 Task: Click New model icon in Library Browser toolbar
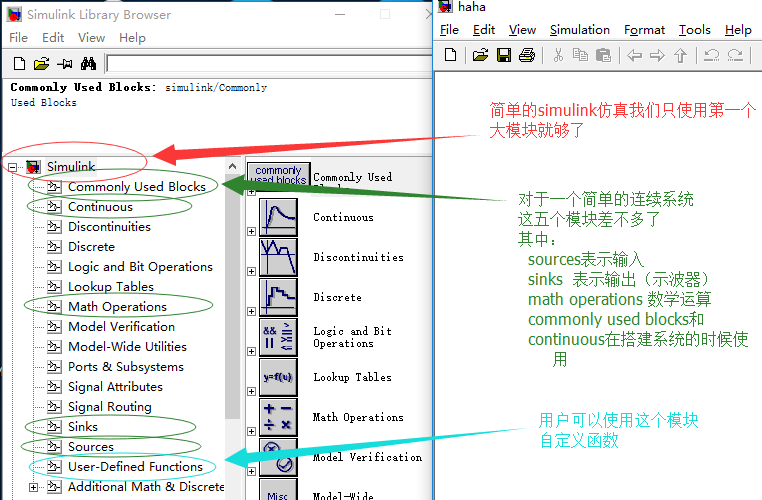click(x=19, y=64)
